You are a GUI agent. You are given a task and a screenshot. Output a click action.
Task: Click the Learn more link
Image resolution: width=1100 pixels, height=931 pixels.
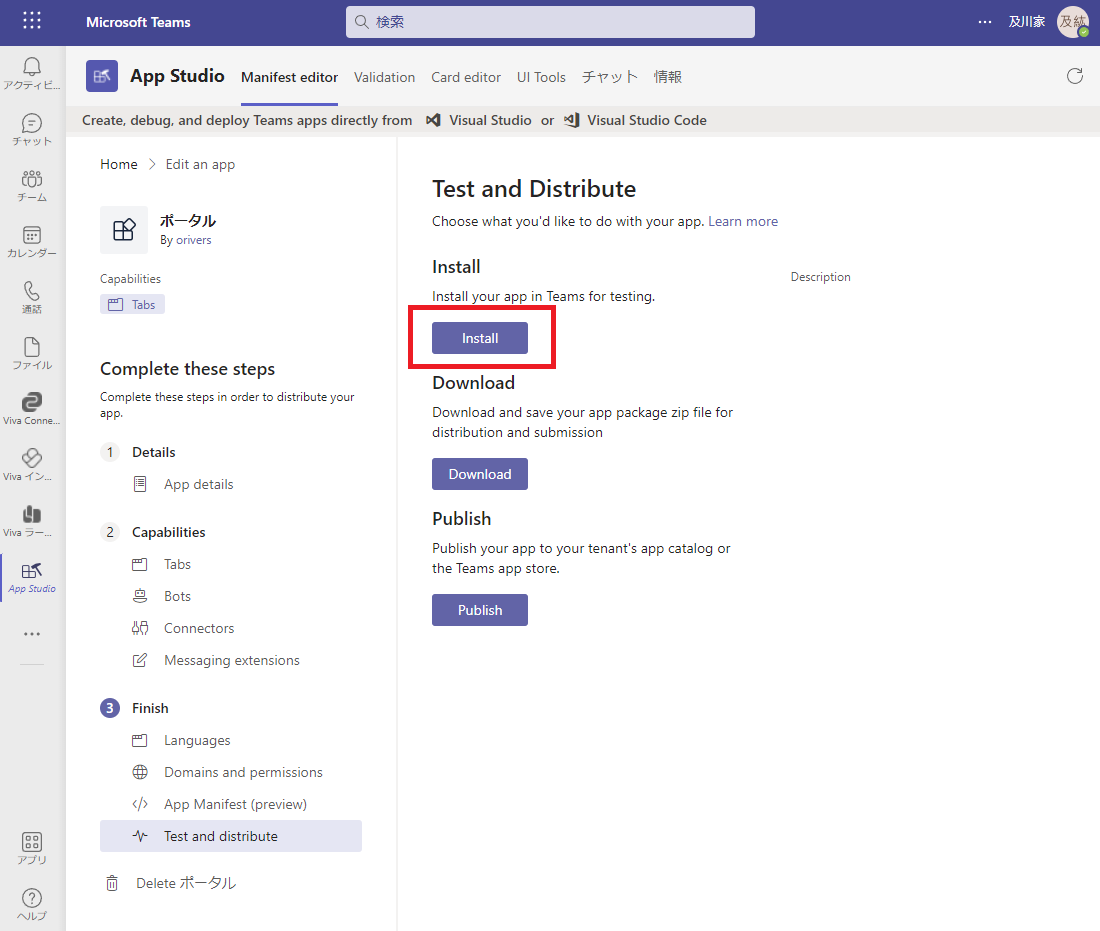[743, 221]
